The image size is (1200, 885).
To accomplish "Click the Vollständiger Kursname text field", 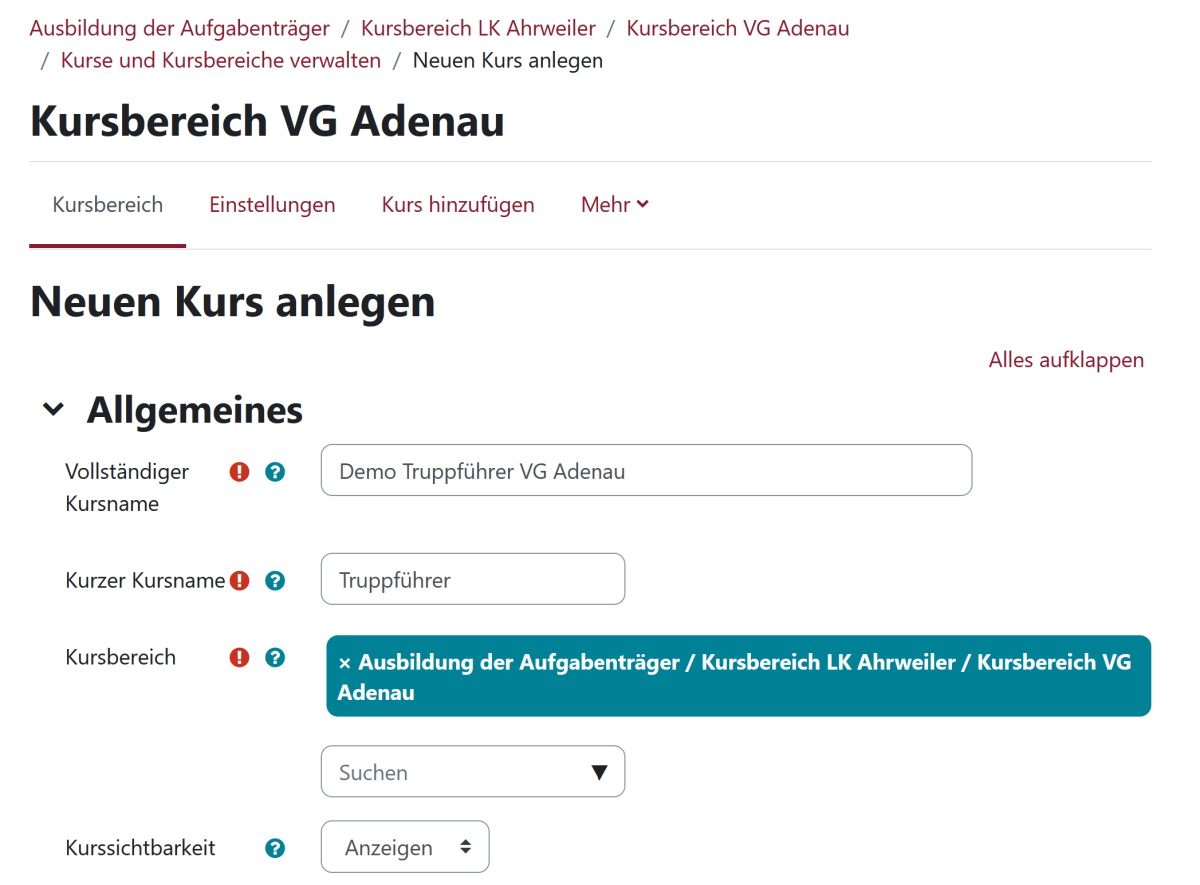I will pos(646,471).
